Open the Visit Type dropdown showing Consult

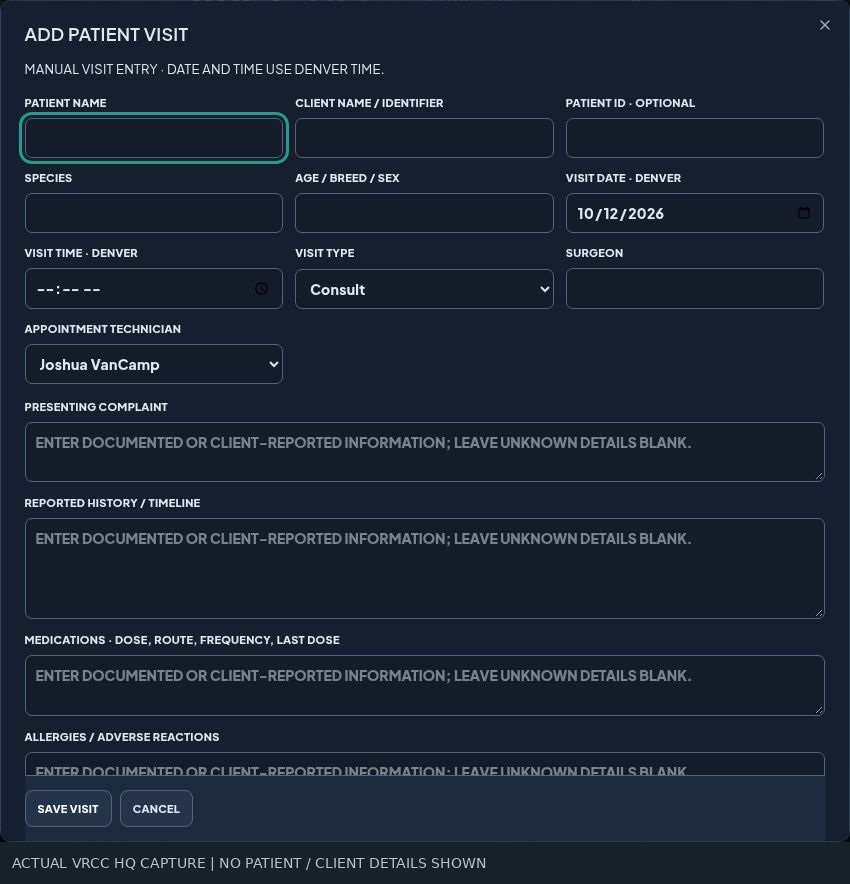coord(424,289)
